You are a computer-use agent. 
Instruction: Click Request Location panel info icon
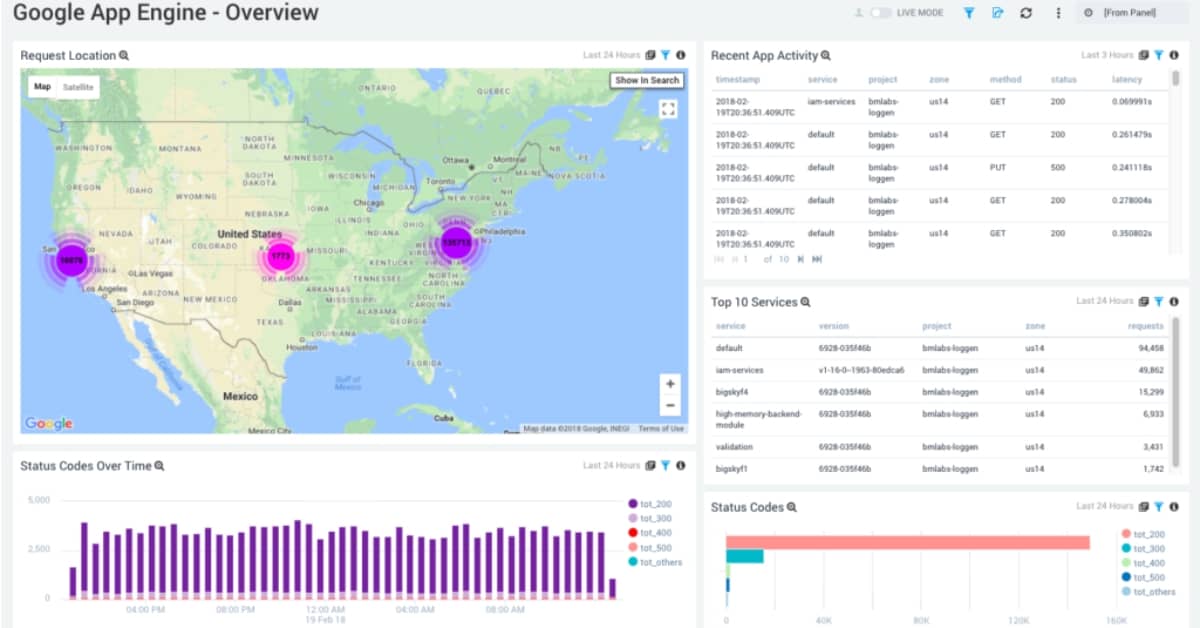tap(681, 56)
